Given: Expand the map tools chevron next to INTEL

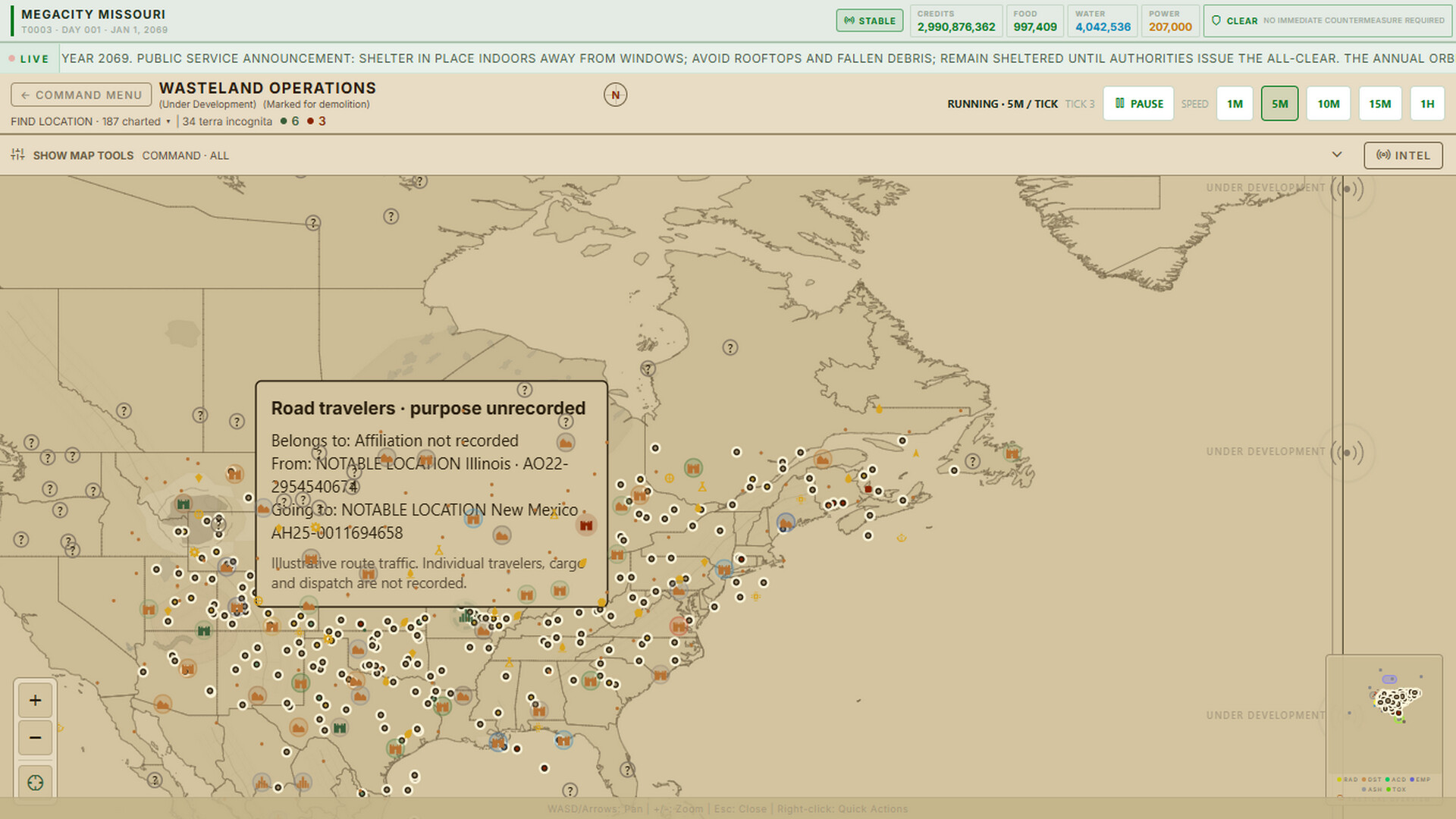Looking at the screenshot, I should (x=1337, y=155).
